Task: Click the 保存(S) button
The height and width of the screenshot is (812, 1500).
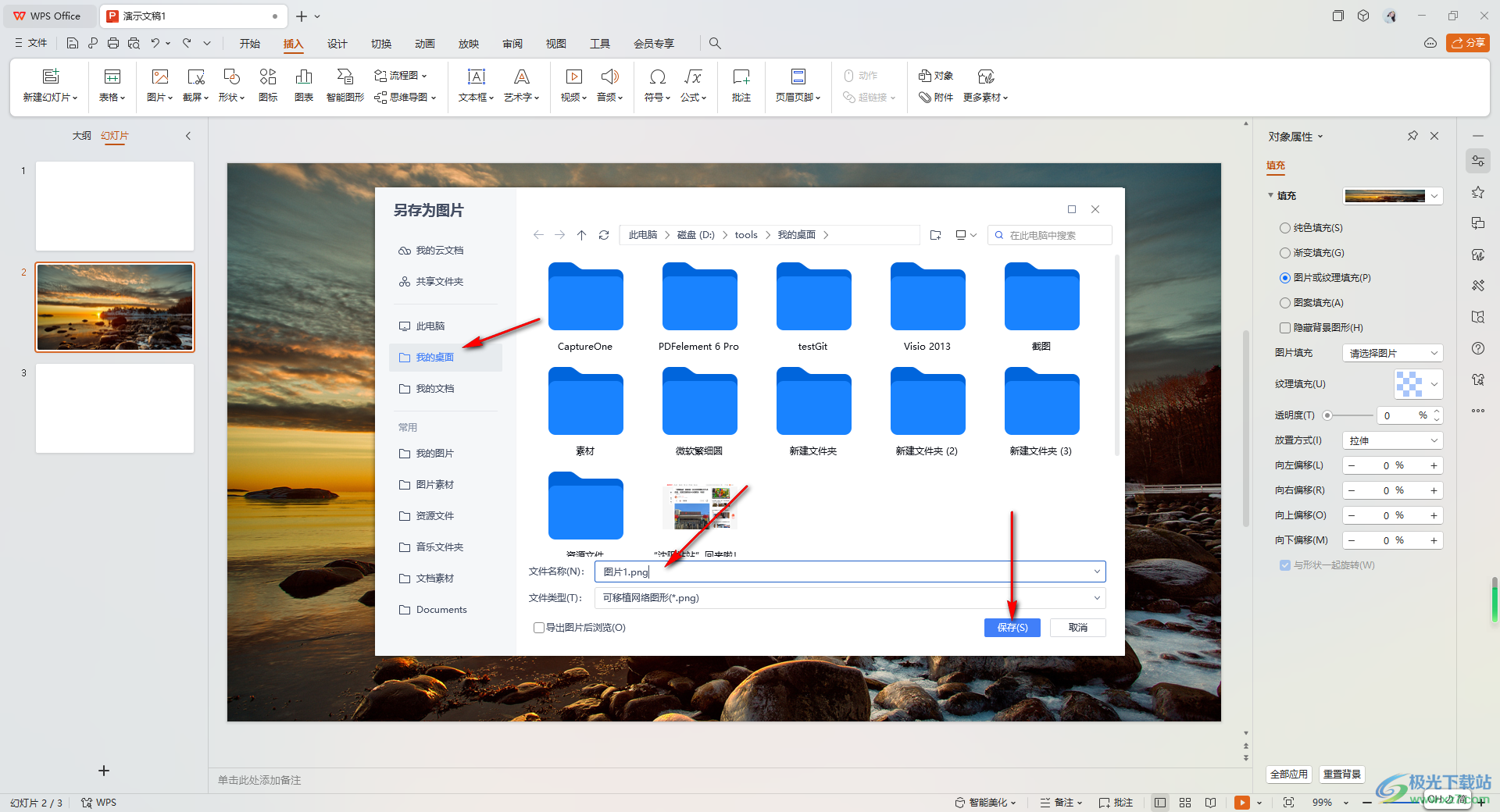Action: (1012, 628)
